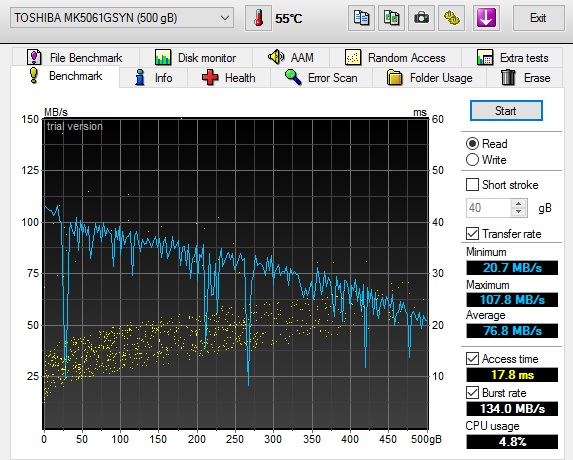Viewport: 573px width, 460px height.
Task: Save screenshot with camera icon
Action: tap(421, 18)
